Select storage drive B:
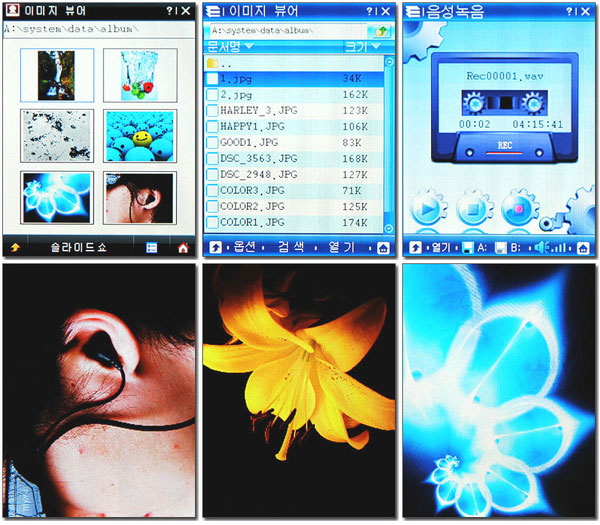This screenshot has width=600, height=525. (x=507, y=248)
